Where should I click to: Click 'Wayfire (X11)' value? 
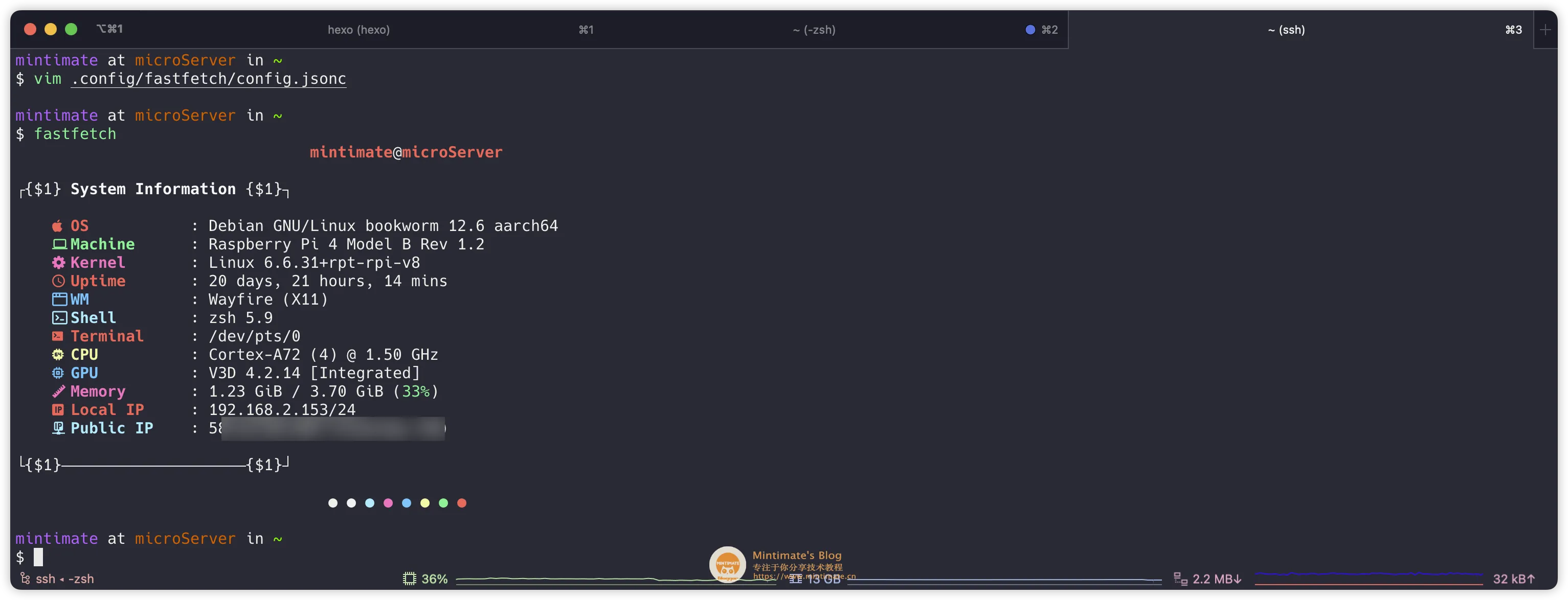click(x=268, y=299)
